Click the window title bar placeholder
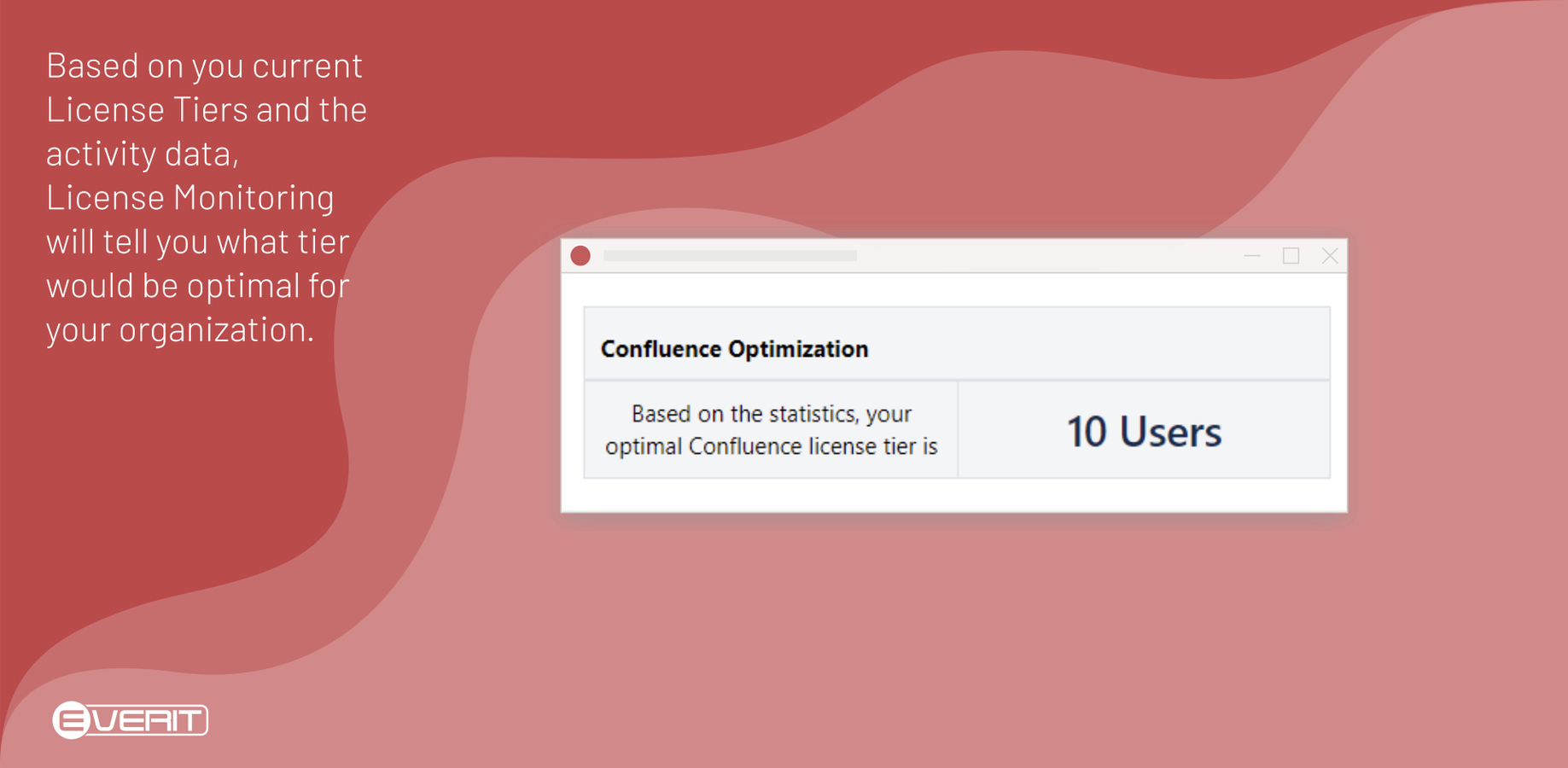This screenshot has width=1568, height=768. [x=730, y=256]
